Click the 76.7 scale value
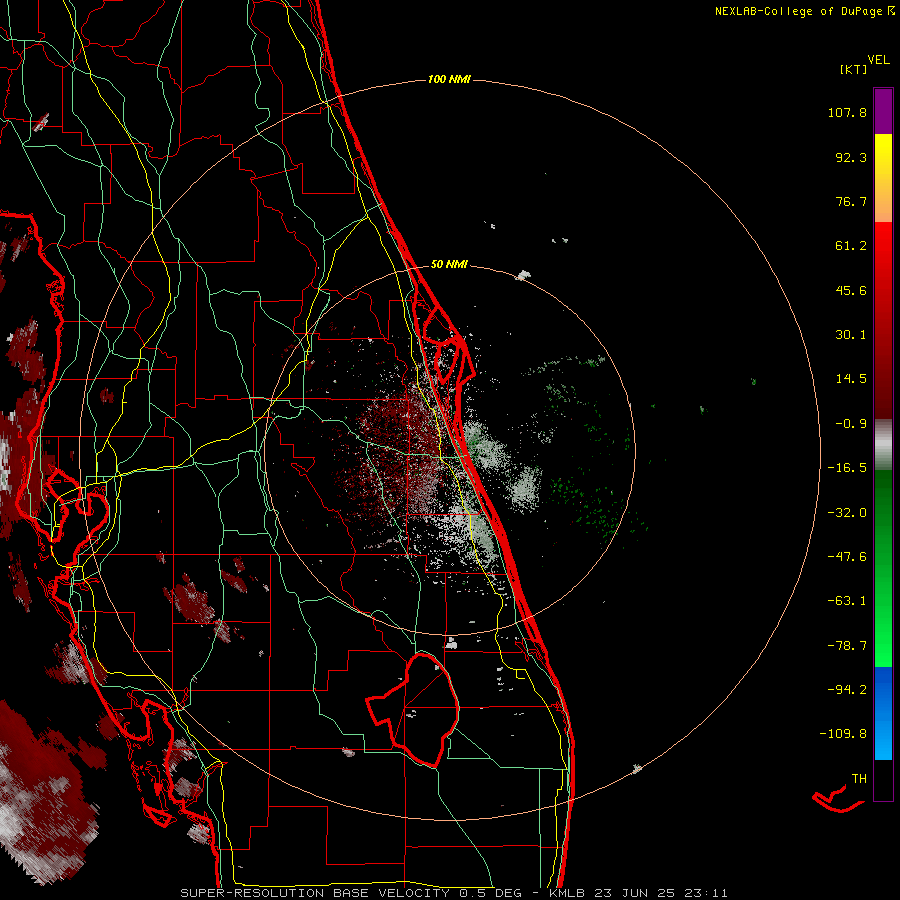Viewport: 900px width, 900px height. 851,201
